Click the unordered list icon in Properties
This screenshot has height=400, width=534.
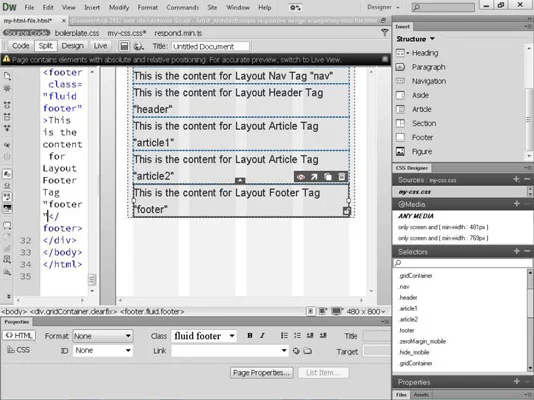(x=284, y=336)
